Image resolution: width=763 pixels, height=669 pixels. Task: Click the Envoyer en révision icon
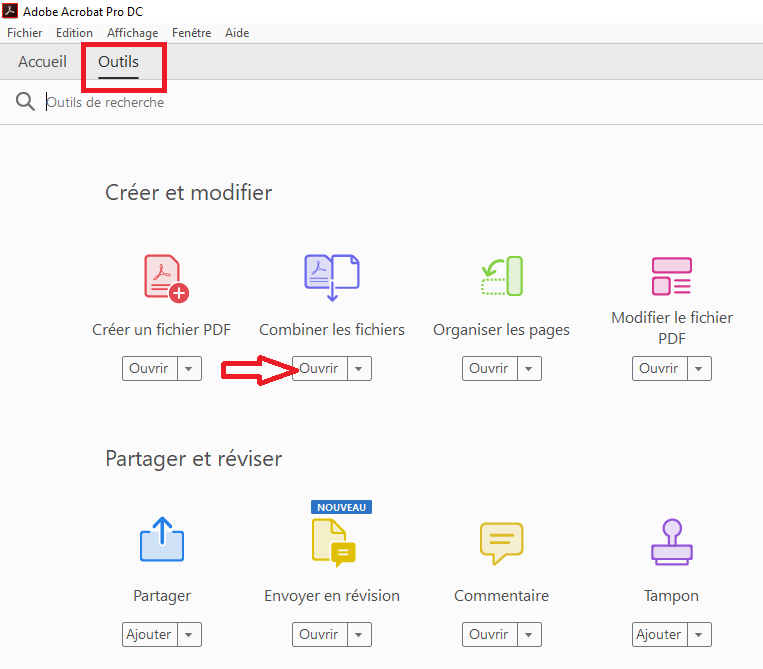[334, 542]
